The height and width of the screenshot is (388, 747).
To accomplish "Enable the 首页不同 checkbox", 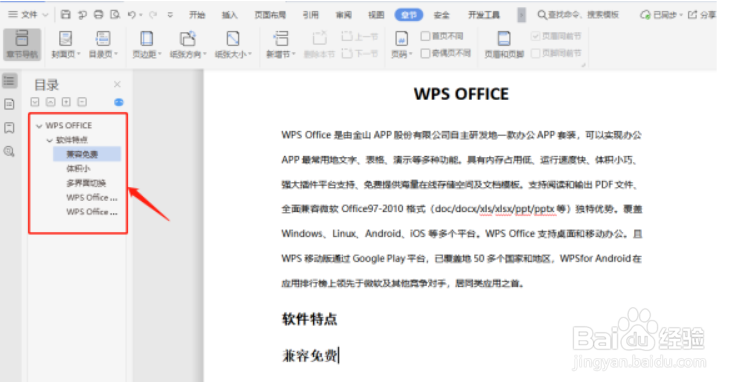I will coord(425,36).
